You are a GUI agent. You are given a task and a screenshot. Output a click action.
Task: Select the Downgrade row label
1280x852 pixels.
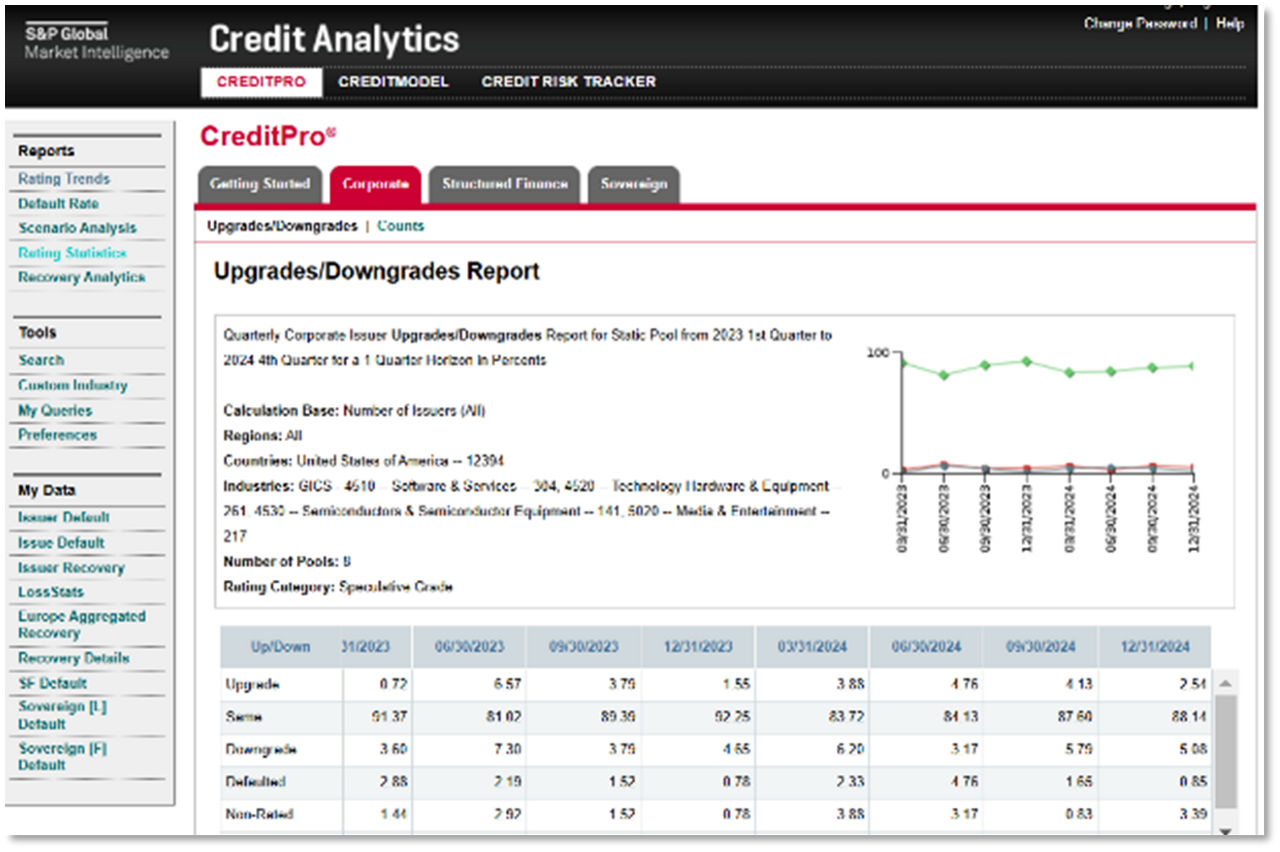(x=261, y=749)
